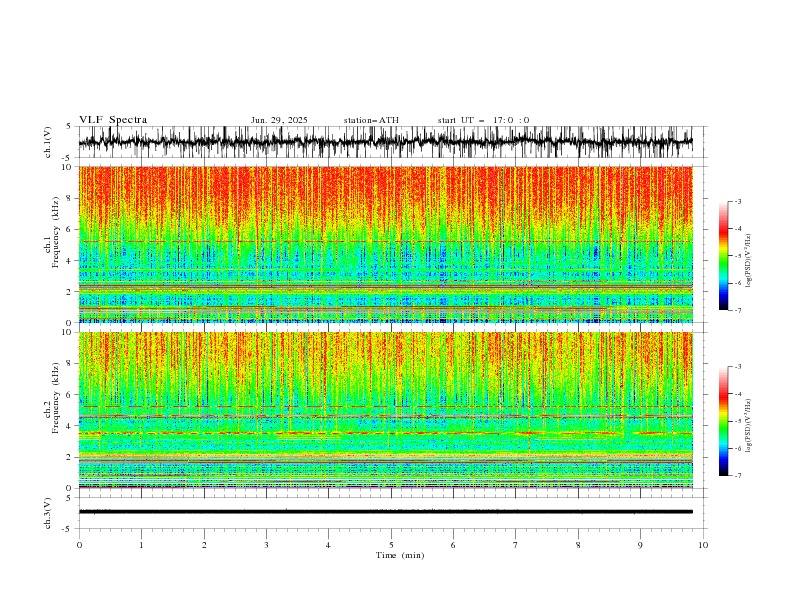Viewport: 792px width, 612px height.
Task: Click the ch.1 spectrogram color scale bar
Action: tap(724, 256)
